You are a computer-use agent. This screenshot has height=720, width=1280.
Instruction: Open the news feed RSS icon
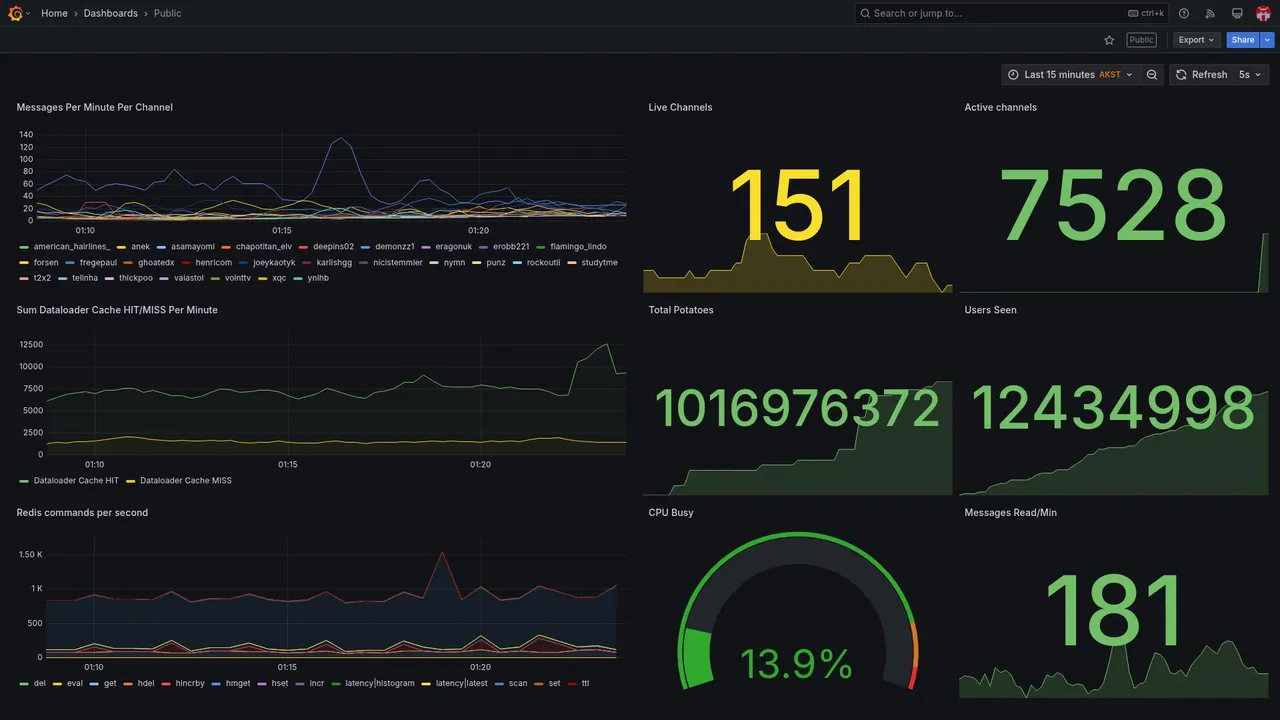click(x=1210, y=13)
